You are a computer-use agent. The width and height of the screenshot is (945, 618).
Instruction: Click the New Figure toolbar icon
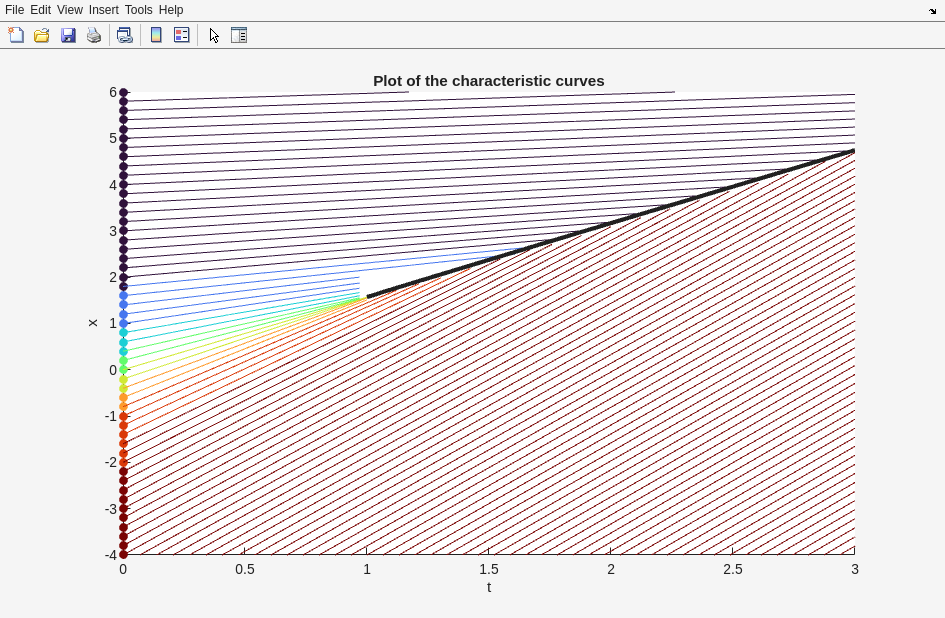click(16, 35)
